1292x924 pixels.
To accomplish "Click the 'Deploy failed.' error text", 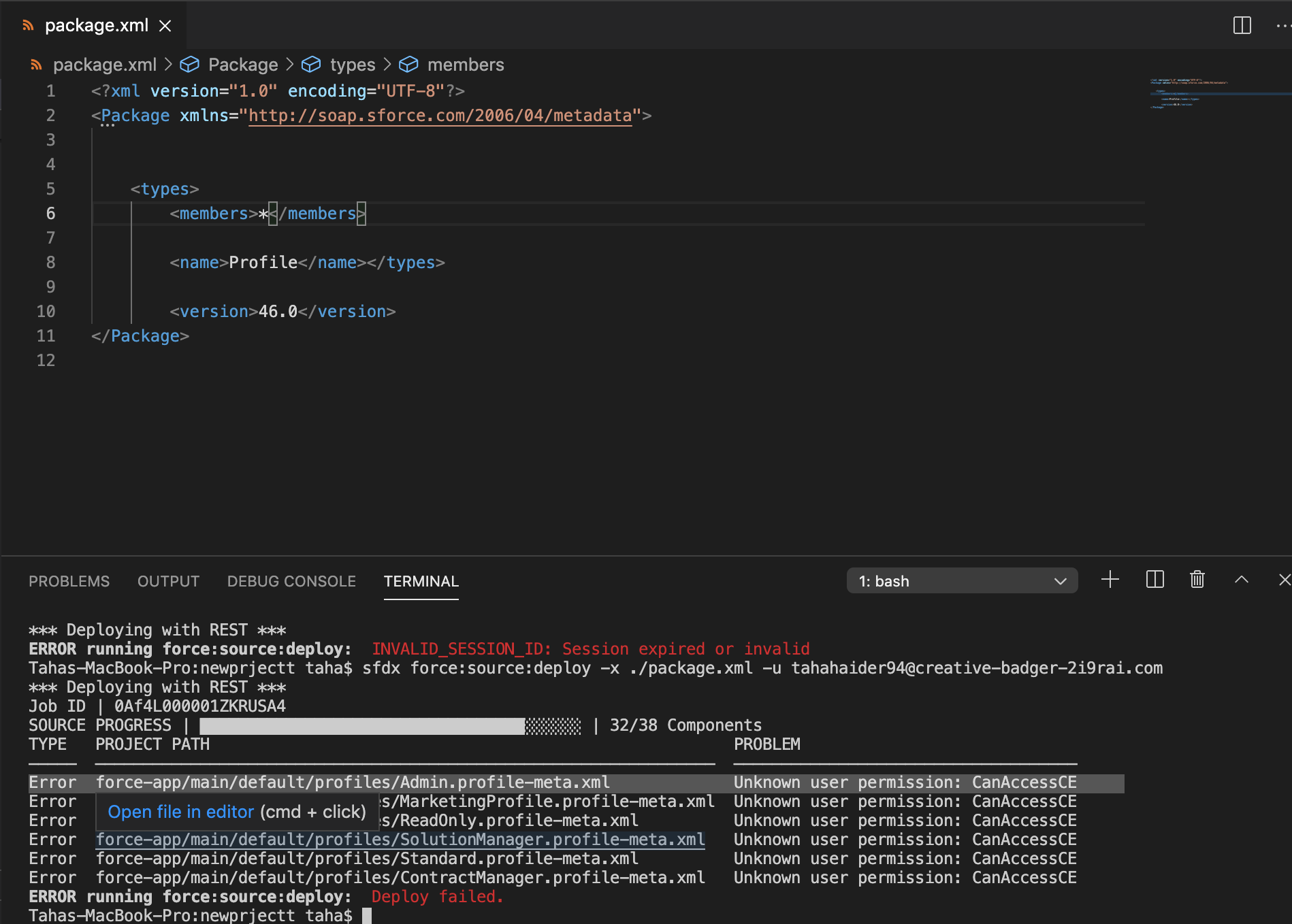I will (437, 897).
